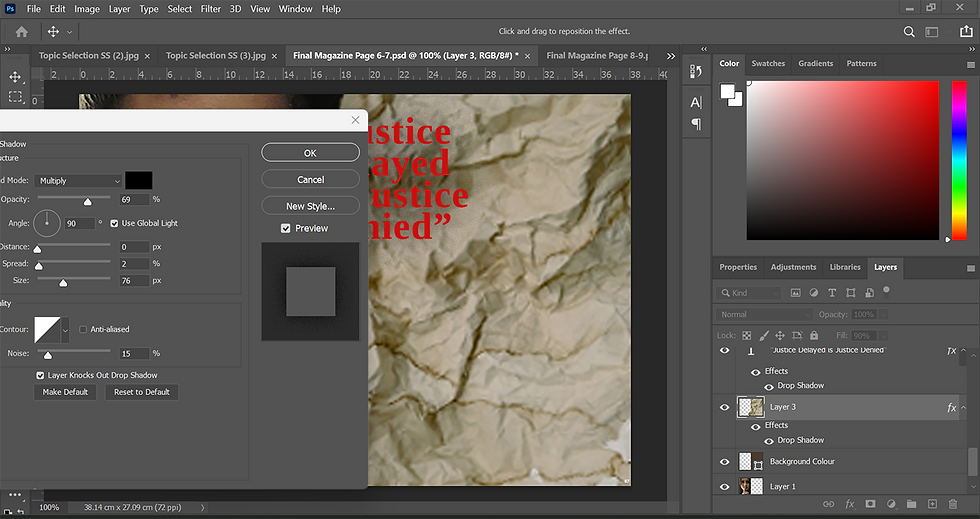Open the Paragraph panel icon

[697, 124]
